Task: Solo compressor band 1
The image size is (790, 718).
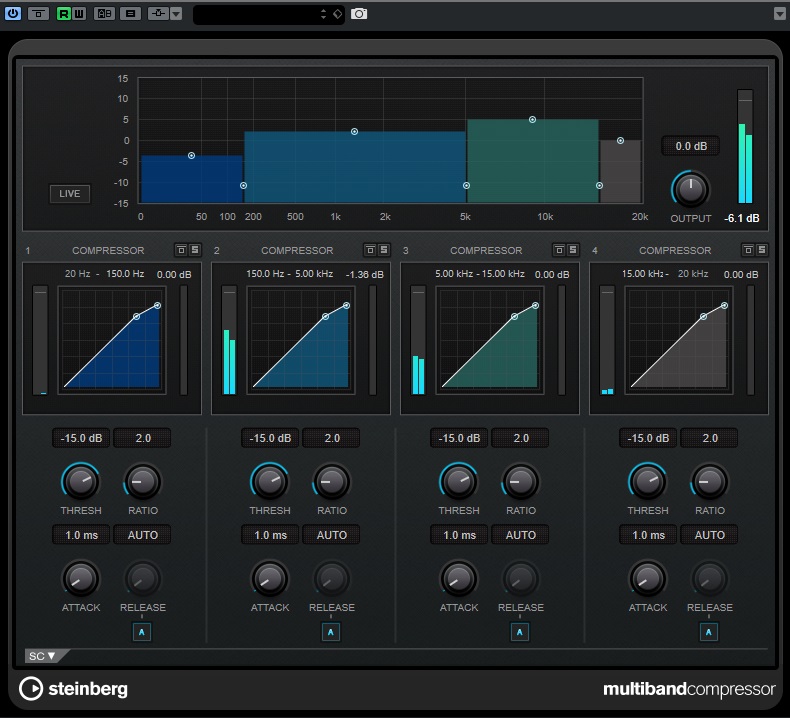Action: coord(195,249)
